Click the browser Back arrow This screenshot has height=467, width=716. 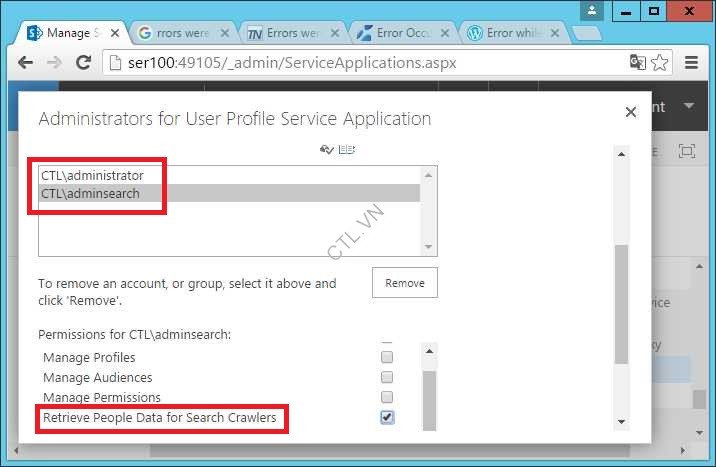[24, 62]
